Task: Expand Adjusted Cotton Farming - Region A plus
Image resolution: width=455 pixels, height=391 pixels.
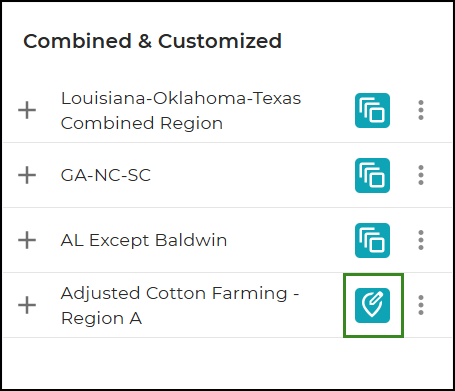Action: tap(27, 305)
